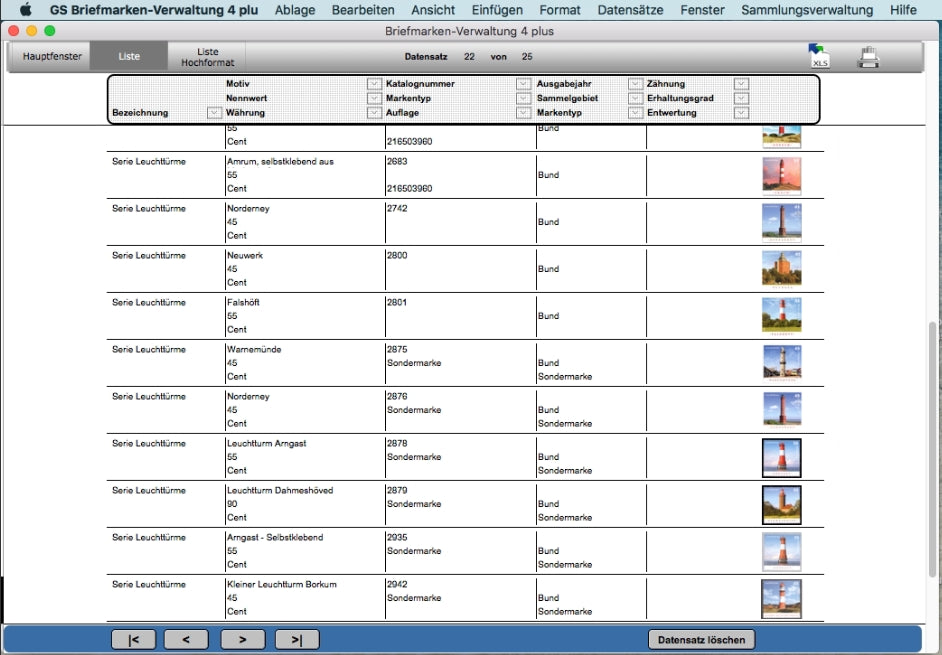This screenshot has width=942, height=655.
Task: Open the Sammlungsverwaltung menu
Action: [x=807, y=10]
